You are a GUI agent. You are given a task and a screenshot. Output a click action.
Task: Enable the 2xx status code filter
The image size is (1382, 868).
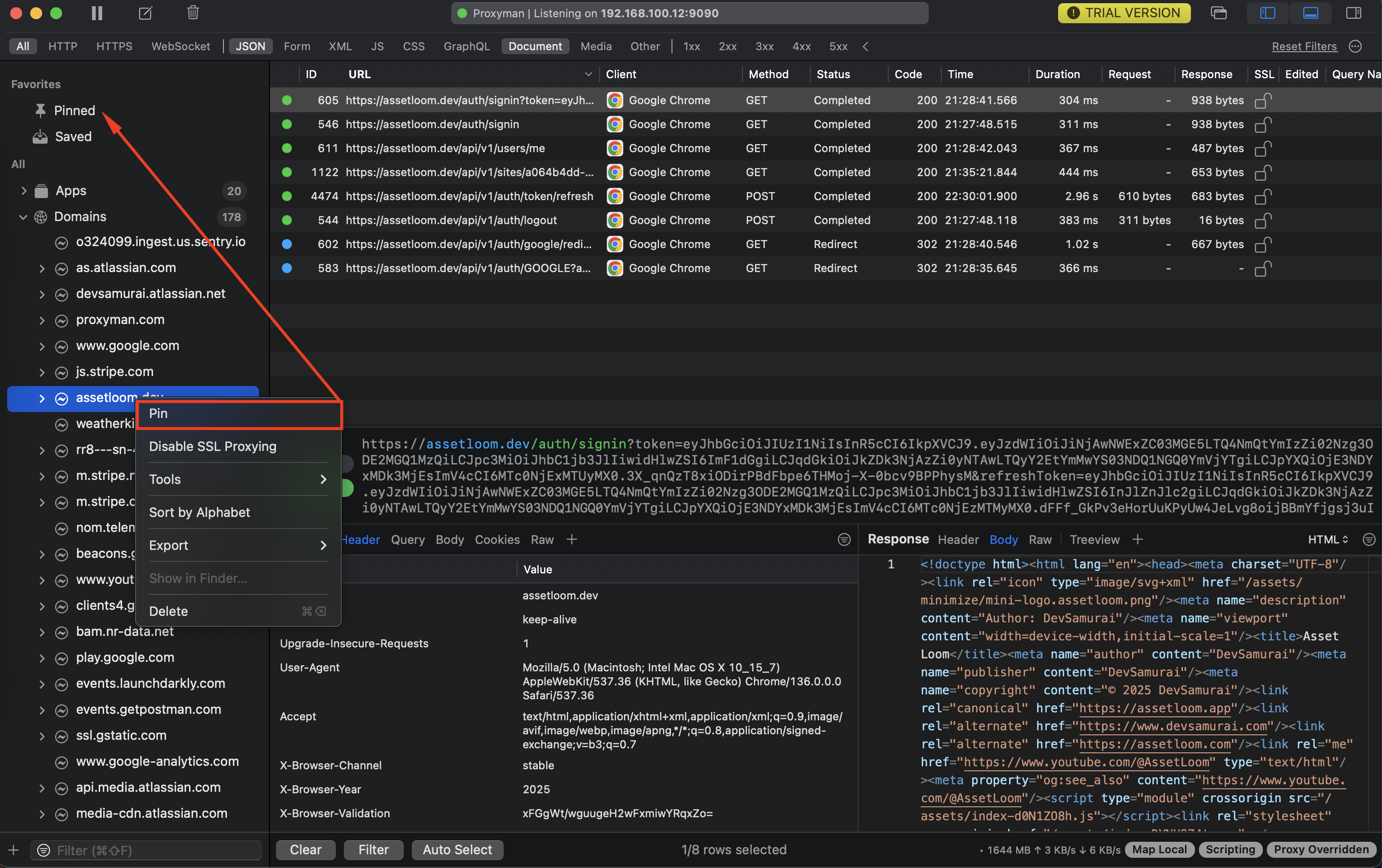tap(728, 46)
